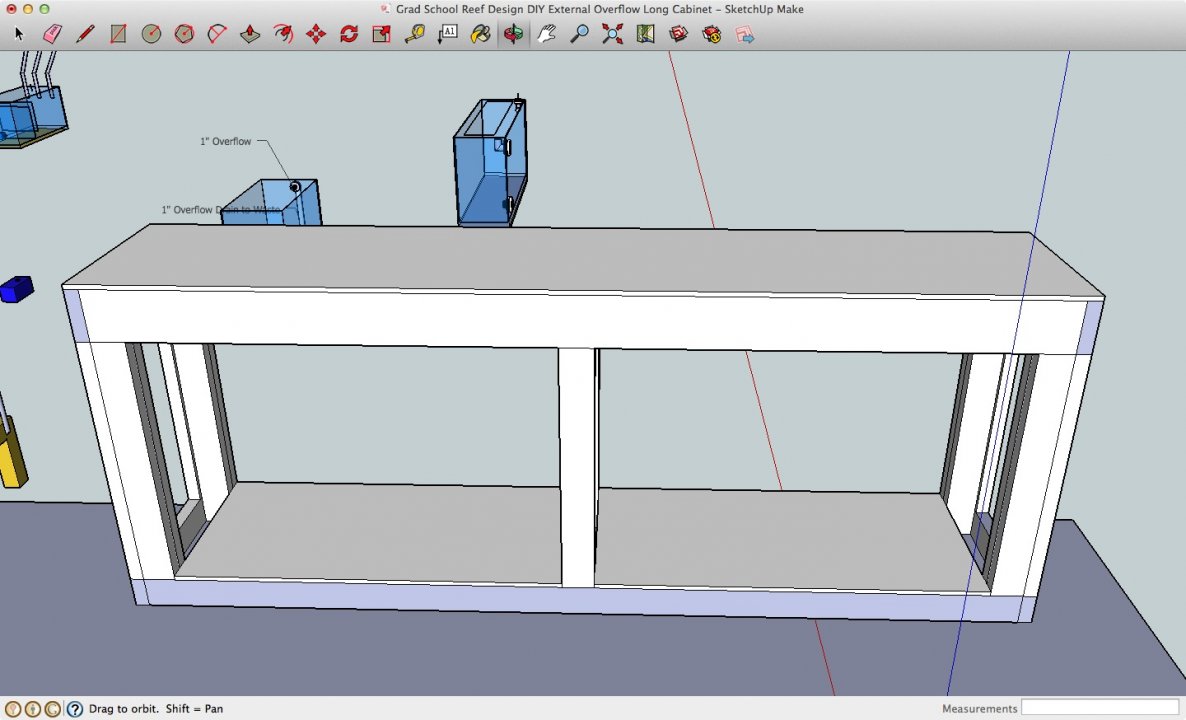Image resolution: width=1186 pixels, height=720 pixels.
Task: Choose the Line pencil tool
Action: coord(85,34)
